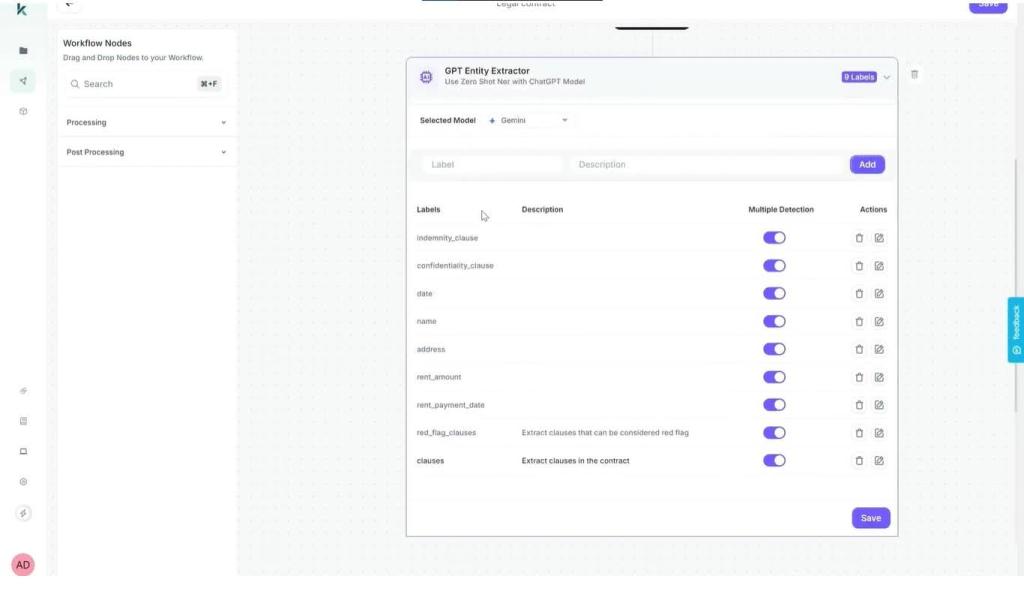
Task: Click the Add button next to Description
Action: 866,164
